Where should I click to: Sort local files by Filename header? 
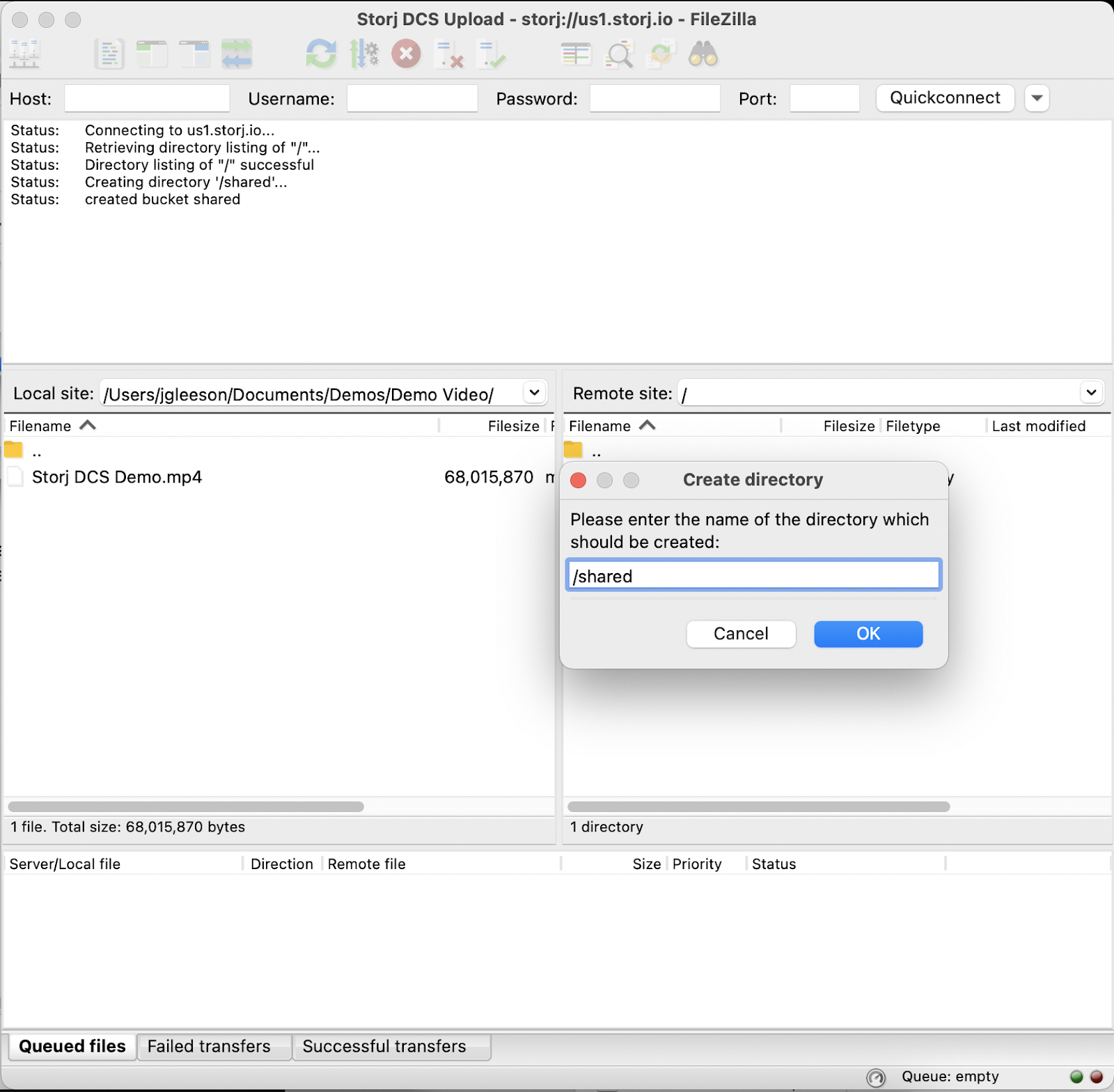tap(221, 426)
